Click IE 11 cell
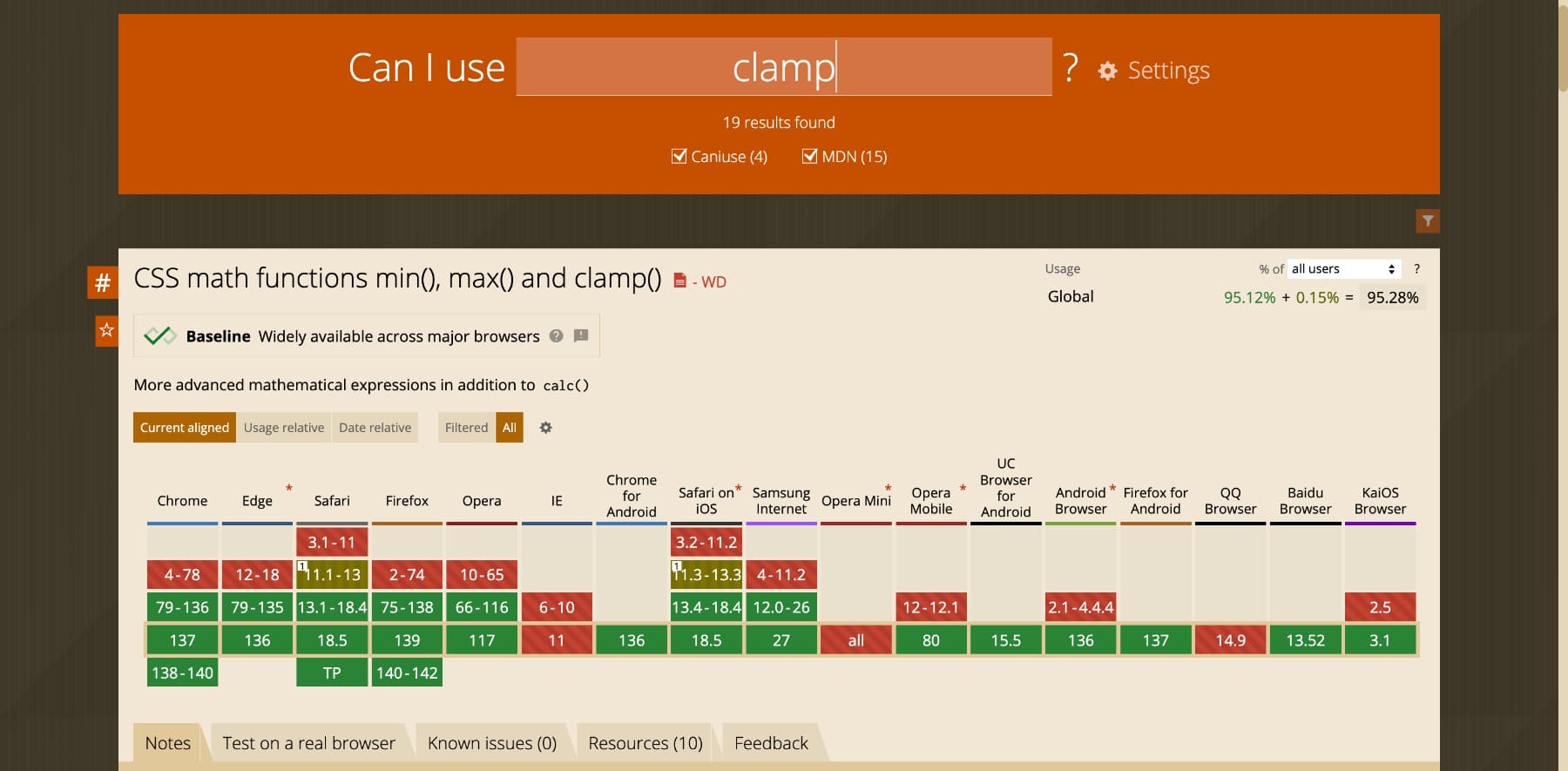The width and height of the screenshot is (1568, 771). click(x=557, y=640)
